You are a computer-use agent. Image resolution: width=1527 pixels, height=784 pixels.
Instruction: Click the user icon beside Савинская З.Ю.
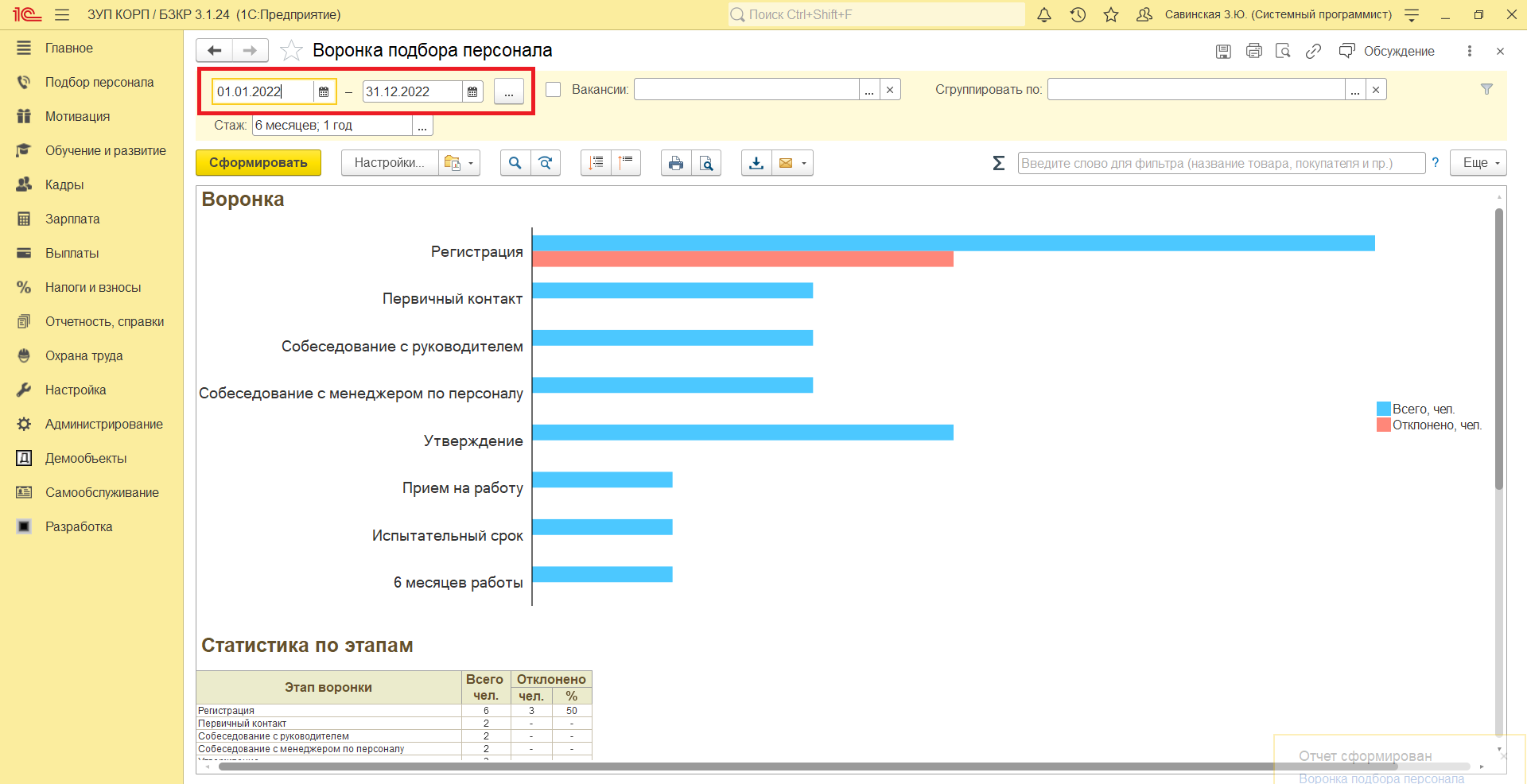1144,15
